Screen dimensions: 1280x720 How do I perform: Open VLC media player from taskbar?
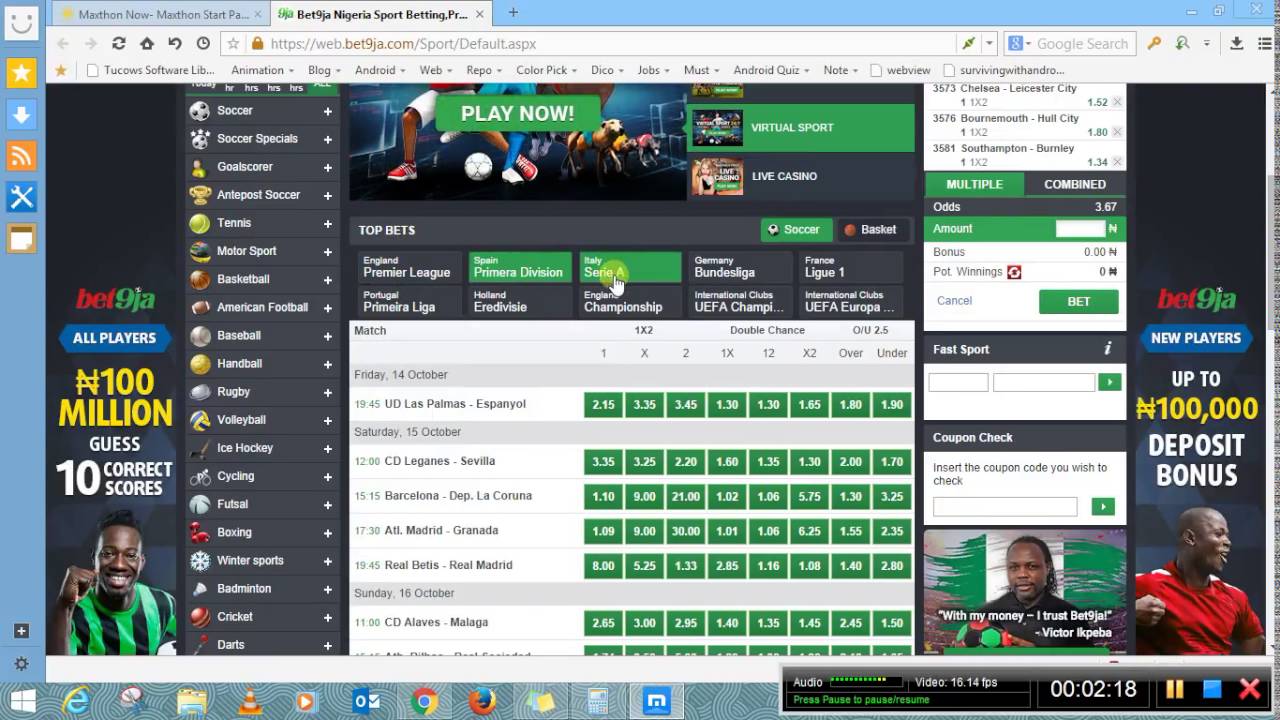(x=250, y=702)
